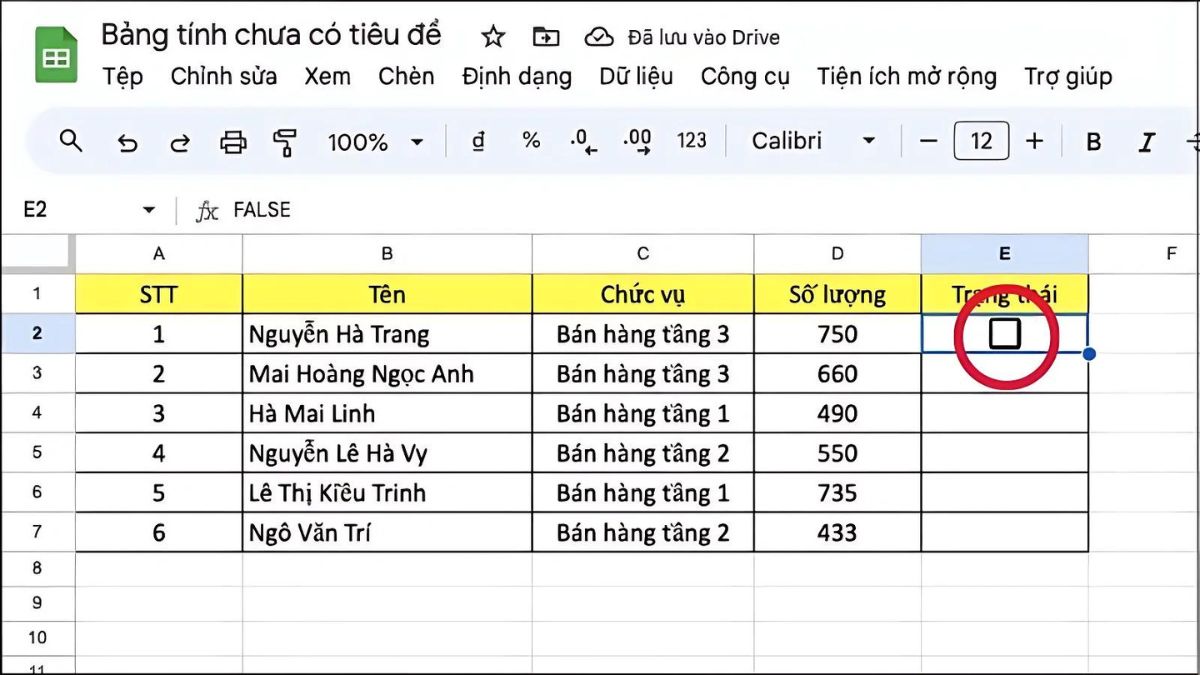Screen dimensions: 1200x675
Task: Select the Số lượng header cell
Action: [x=838, y=294]
